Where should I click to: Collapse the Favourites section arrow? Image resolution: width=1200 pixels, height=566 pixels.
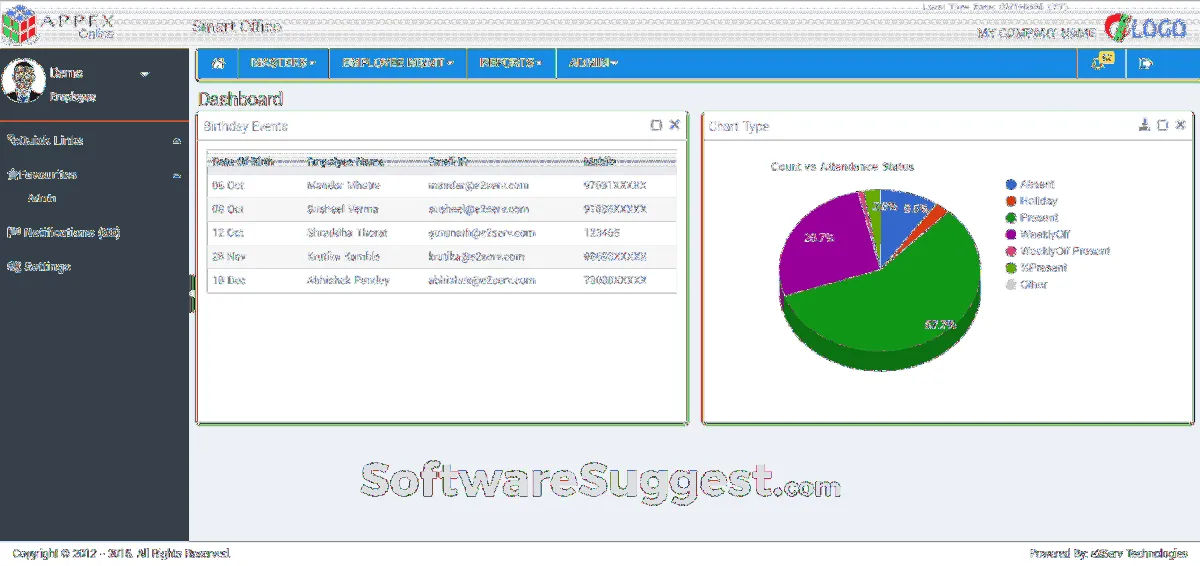(177, 175)
